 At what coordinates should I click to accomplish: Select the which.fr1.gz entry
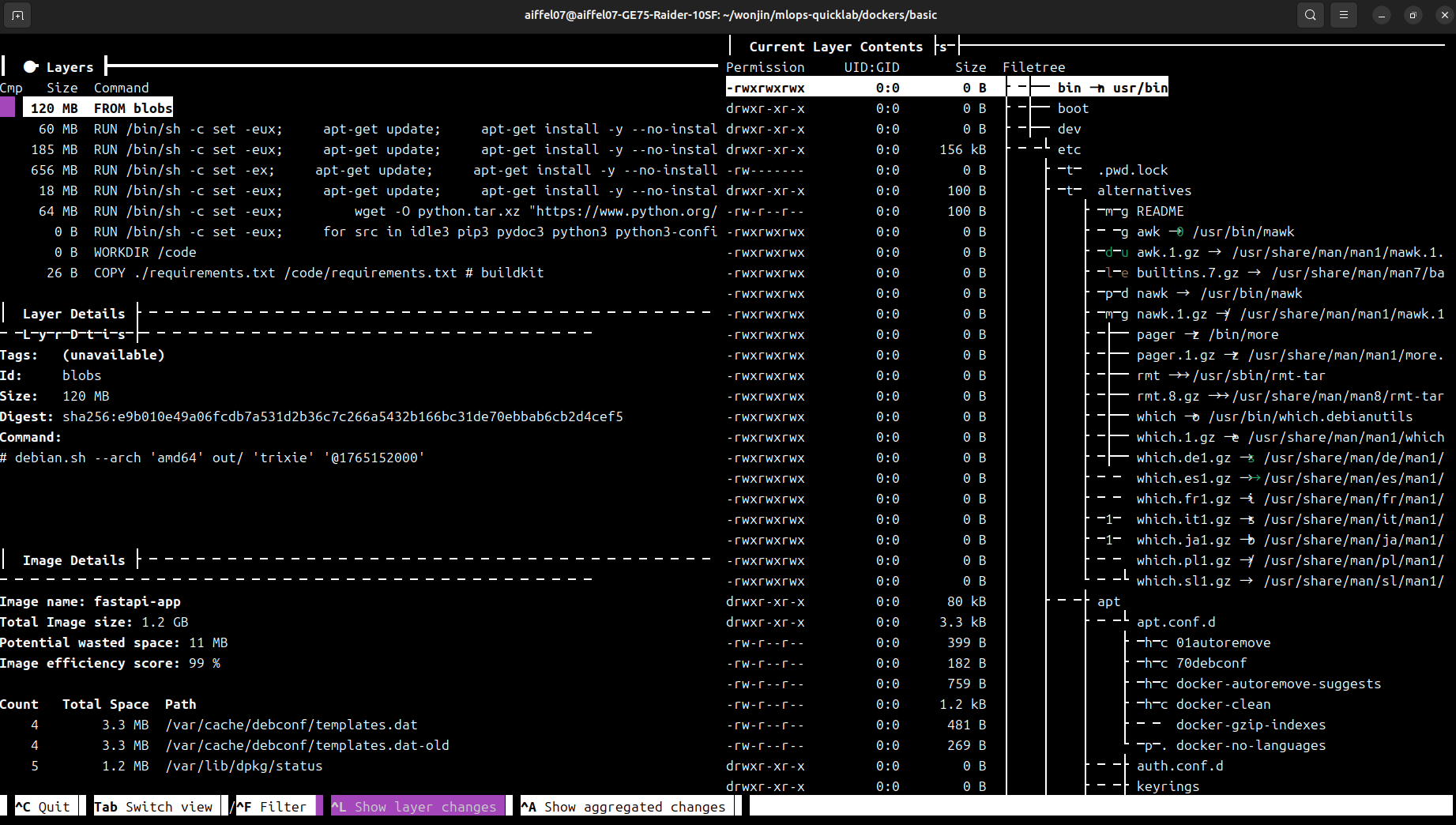tap(1289, 499)
